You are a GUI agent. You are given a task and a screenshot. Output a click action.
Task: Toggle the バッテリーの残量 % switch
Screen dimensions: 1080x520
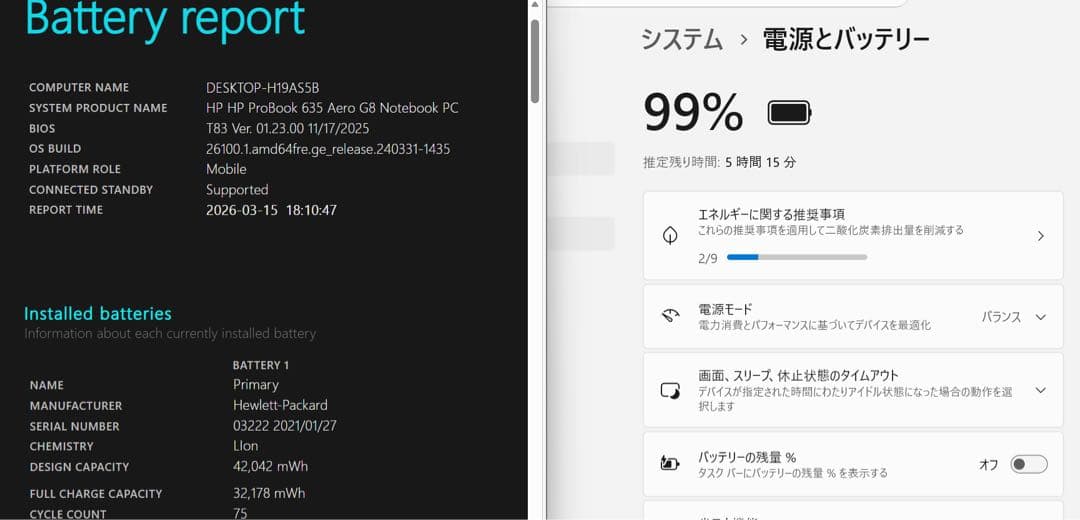click(1029, 464)
